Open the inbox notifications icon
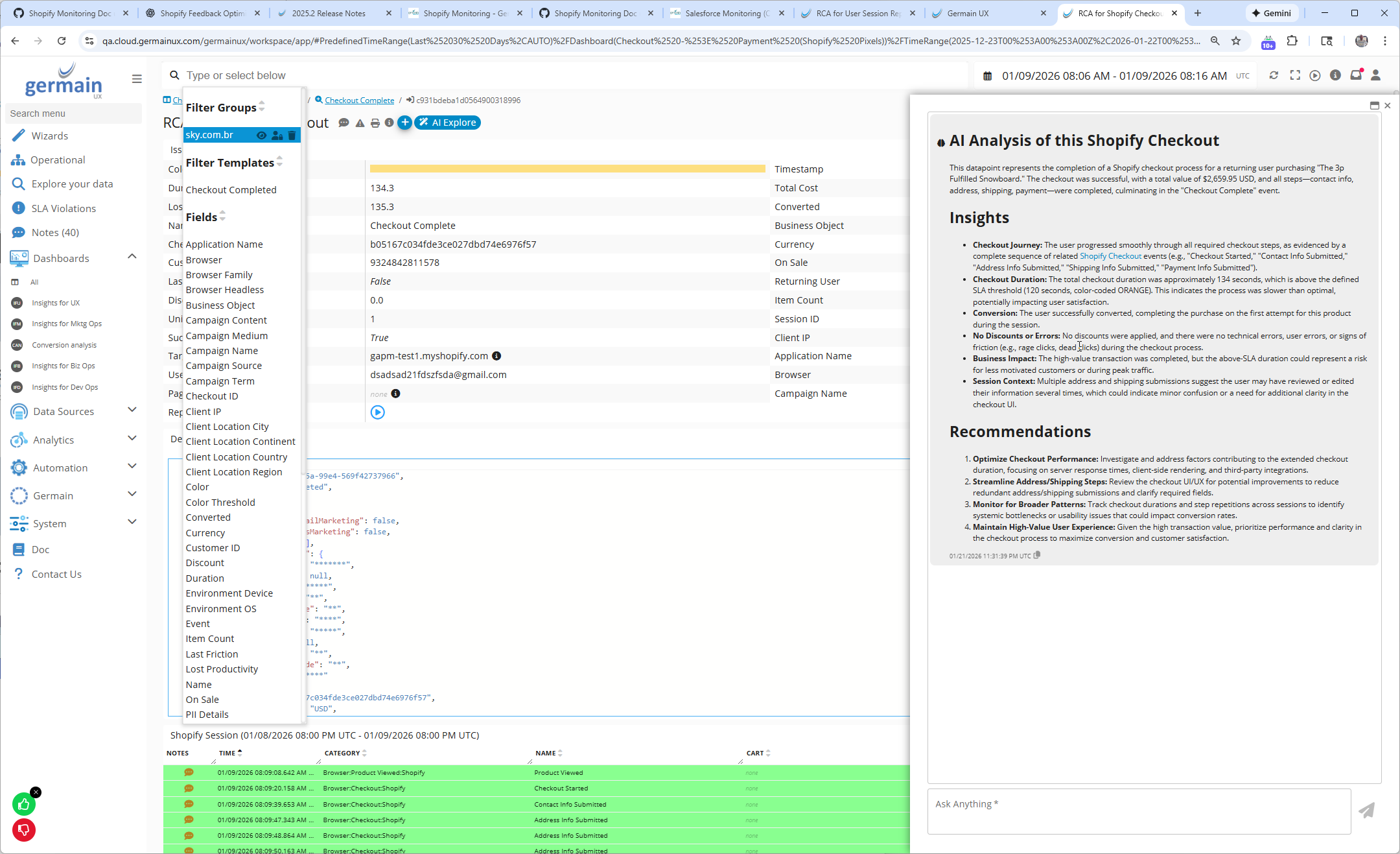Viewport: 1400px width, 854px height. [x=1355, y=76]
